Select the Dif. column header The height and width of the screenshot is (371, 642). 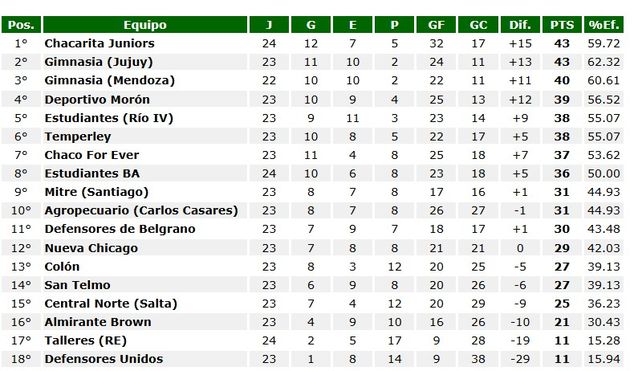click(520, 25)
